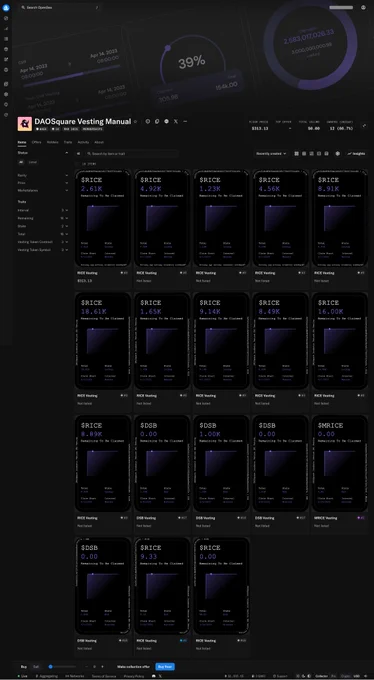Switch currency display to Crypto
Viewport: 374px width, 680px height.
coord(345,676)
